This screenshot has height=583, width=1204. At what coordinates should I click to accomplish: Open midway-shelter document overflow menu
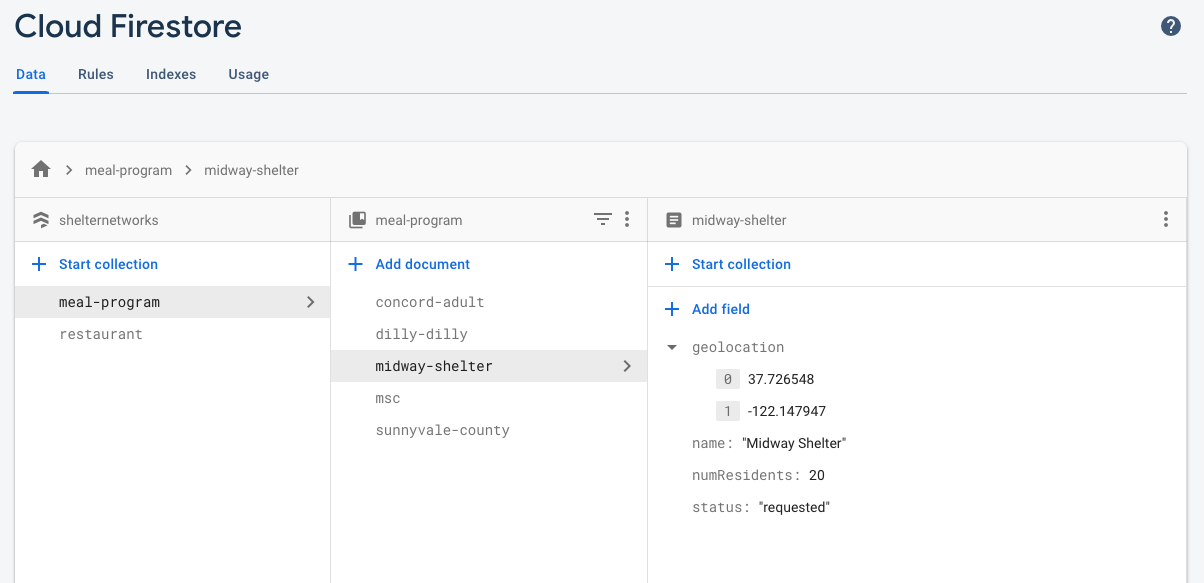[1166, 219]
